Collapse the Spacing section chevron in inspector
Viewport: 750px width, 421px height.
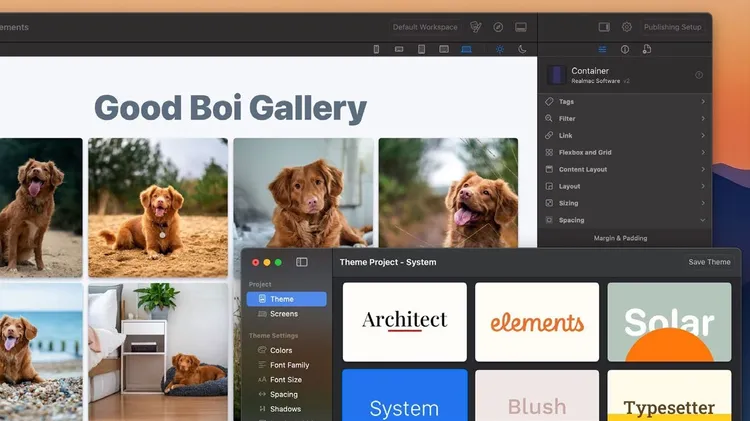[703, 220]
